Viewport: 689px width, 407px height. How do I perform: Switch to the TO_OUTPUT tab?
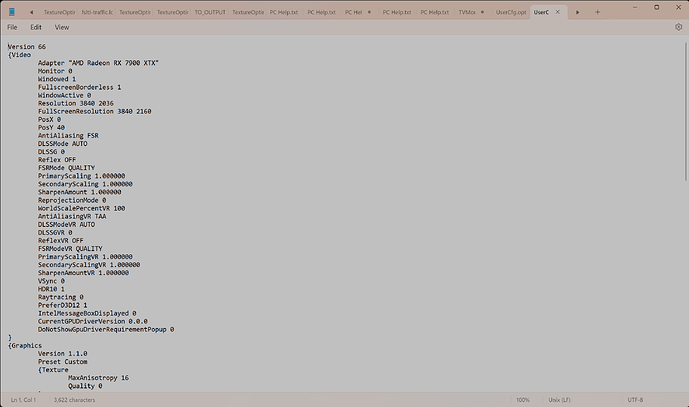click(210, 12)
